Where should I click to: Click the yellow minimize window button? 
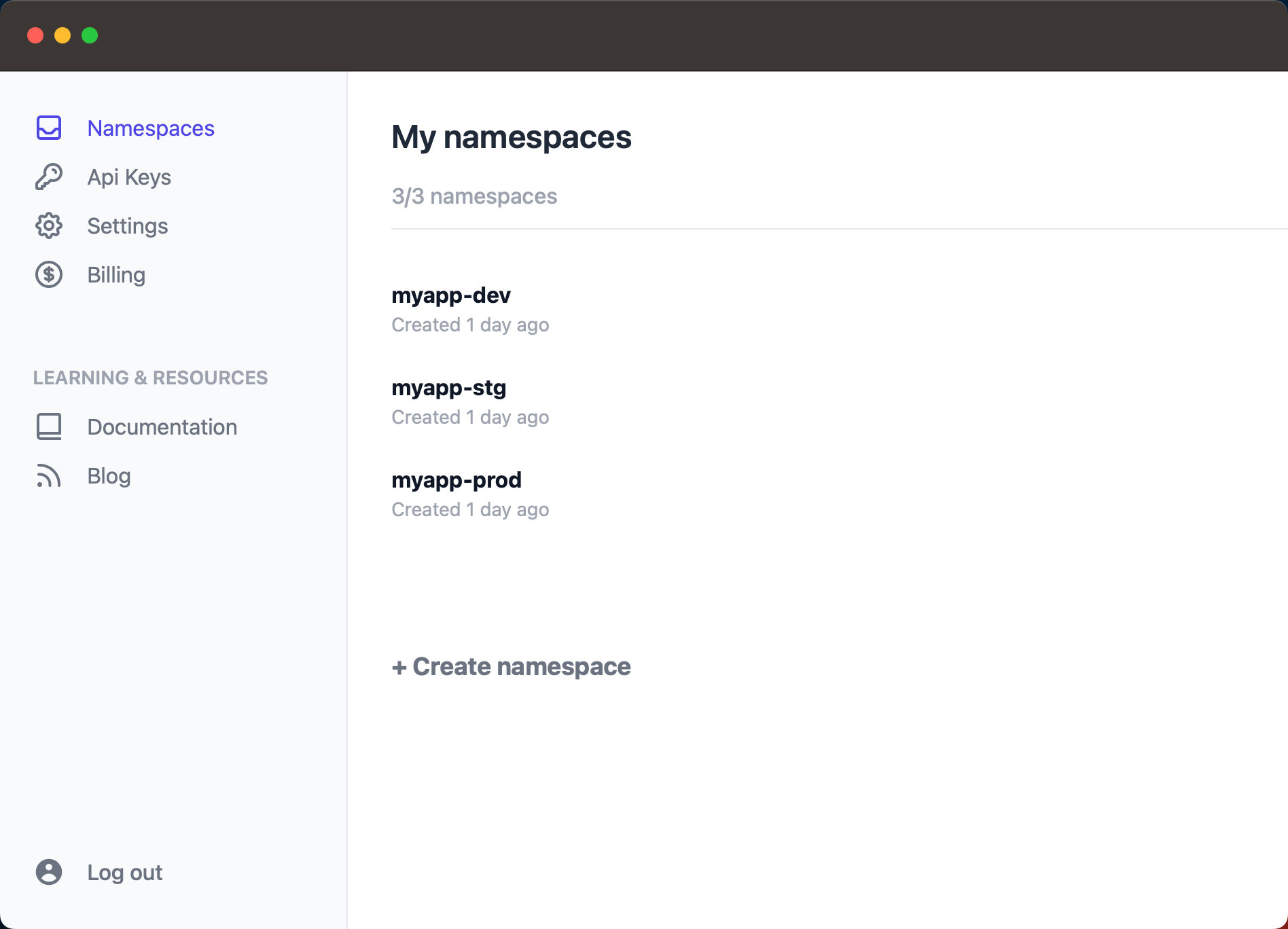click(x=62, y=35)
